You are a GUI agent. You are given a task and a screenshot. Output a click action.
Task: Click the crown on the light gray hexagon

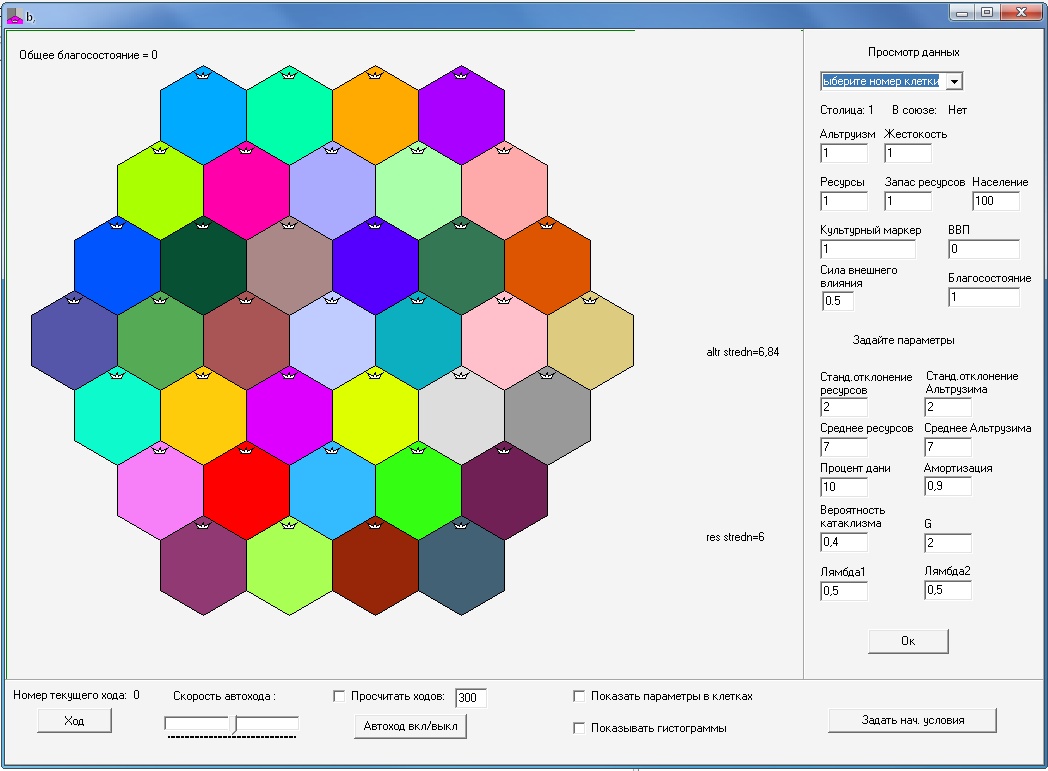click(461, 375)
